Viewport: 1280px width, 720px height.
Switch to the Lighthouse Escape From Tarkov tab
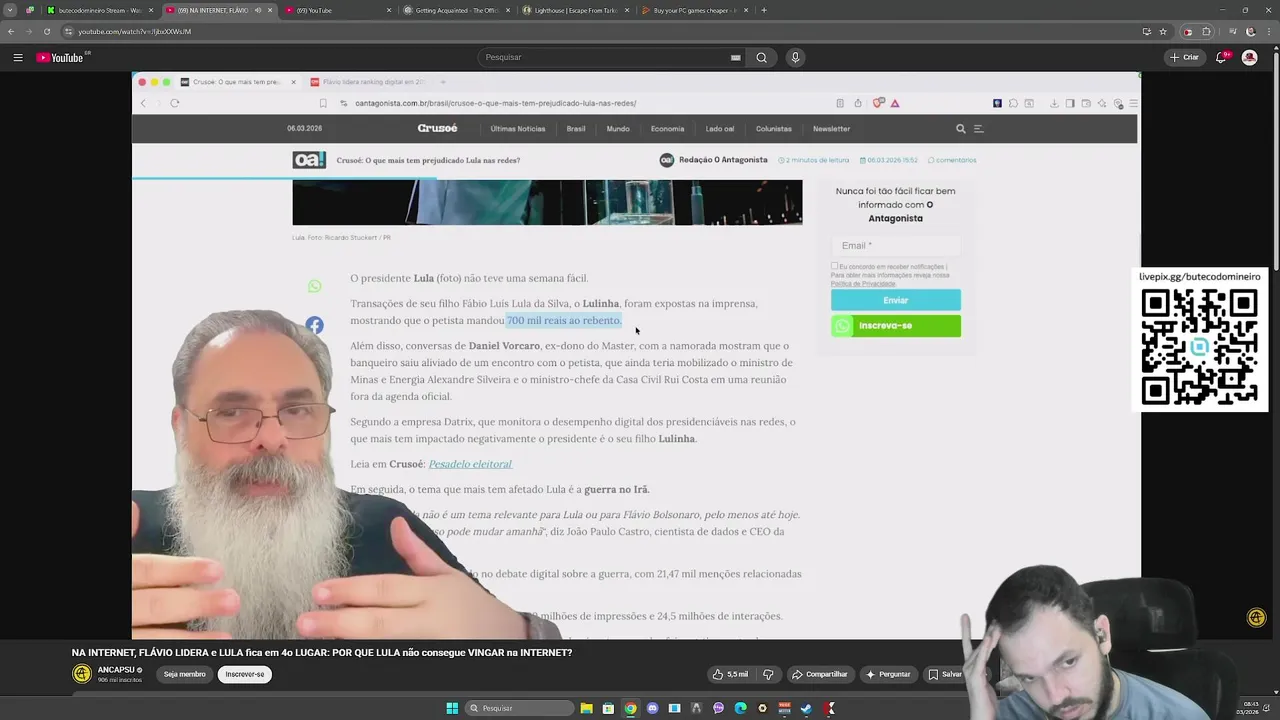coord(575,10)
